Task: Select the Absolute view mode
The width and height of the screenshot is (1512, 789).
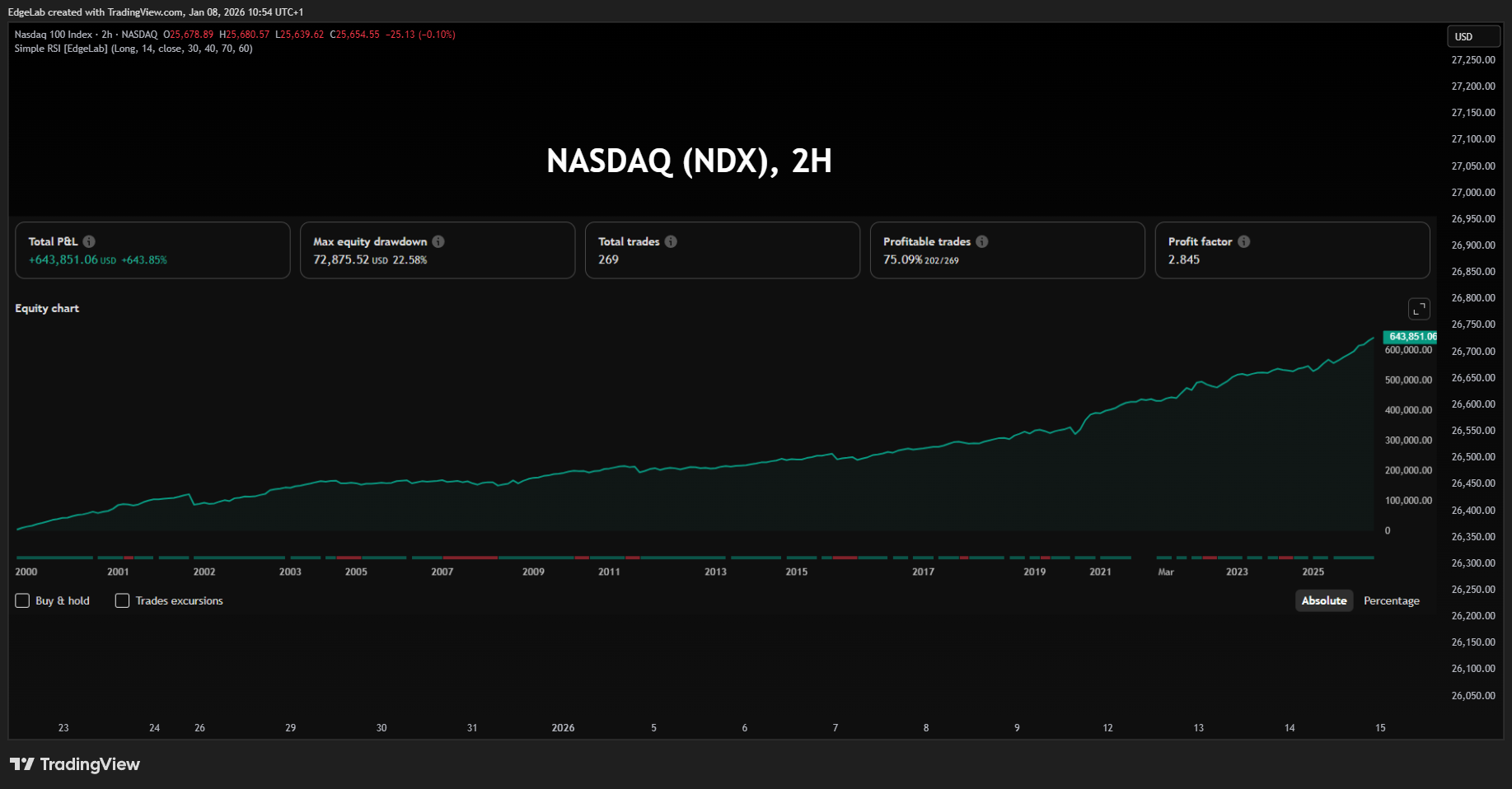Action: point(1324,600)
